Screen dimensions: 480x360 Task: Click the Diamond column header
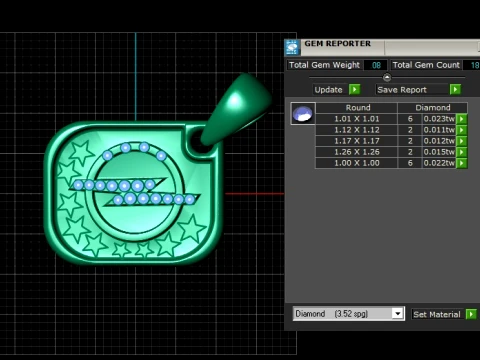433,108
